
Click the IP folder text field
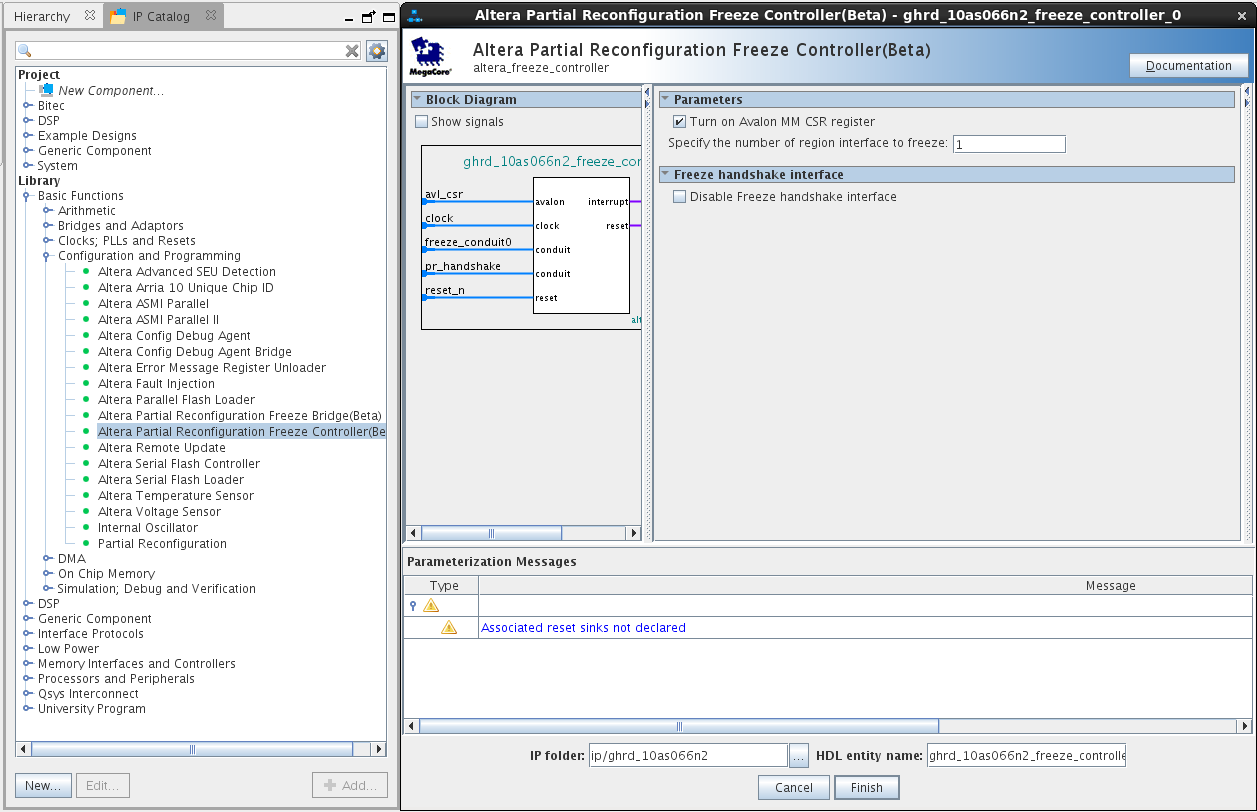(688, 755)
